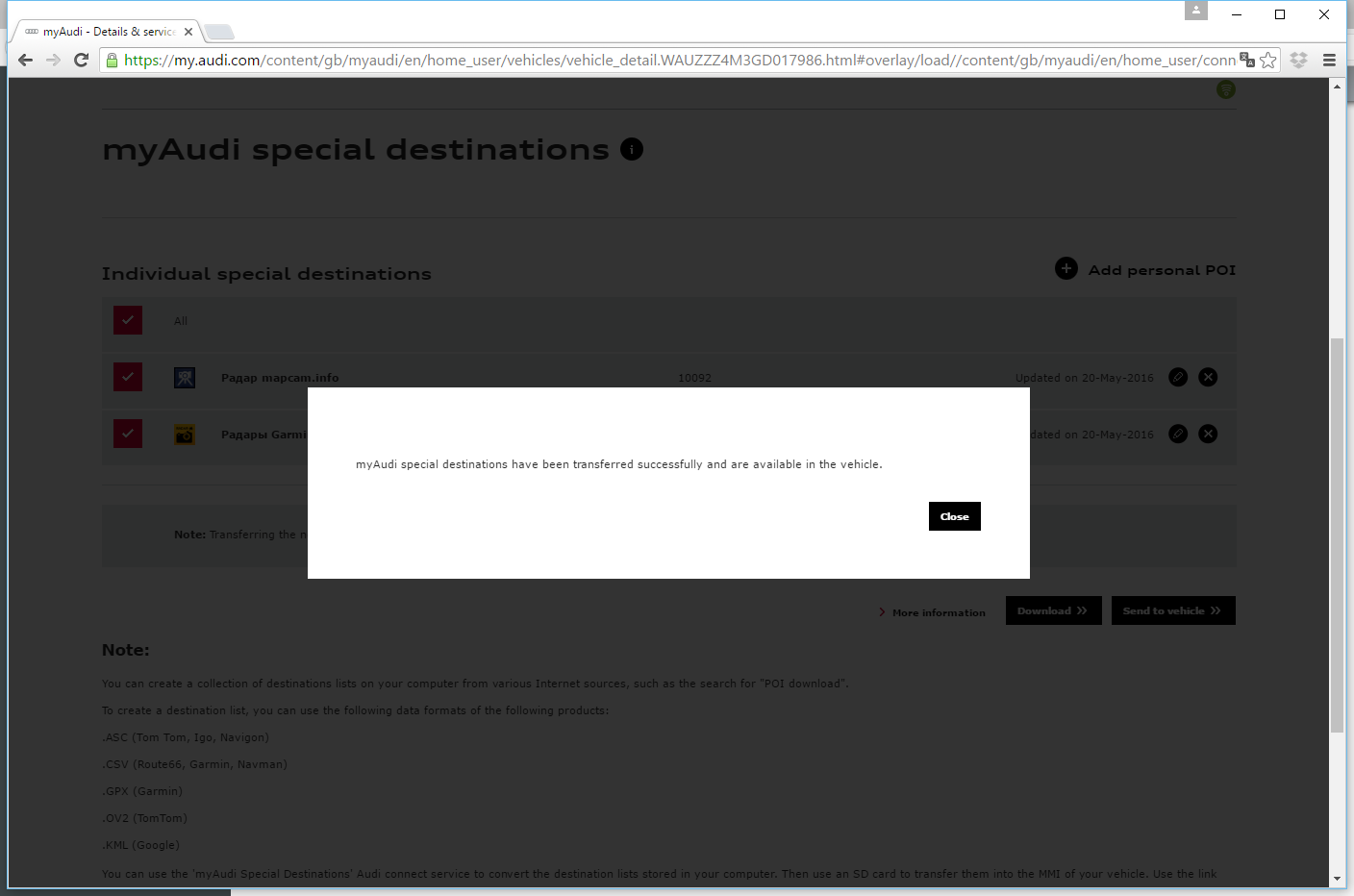This screenshot has height=896, width=1354.
Task: Edit the Радар mapcam.info entry
Action: (1178, 377)
